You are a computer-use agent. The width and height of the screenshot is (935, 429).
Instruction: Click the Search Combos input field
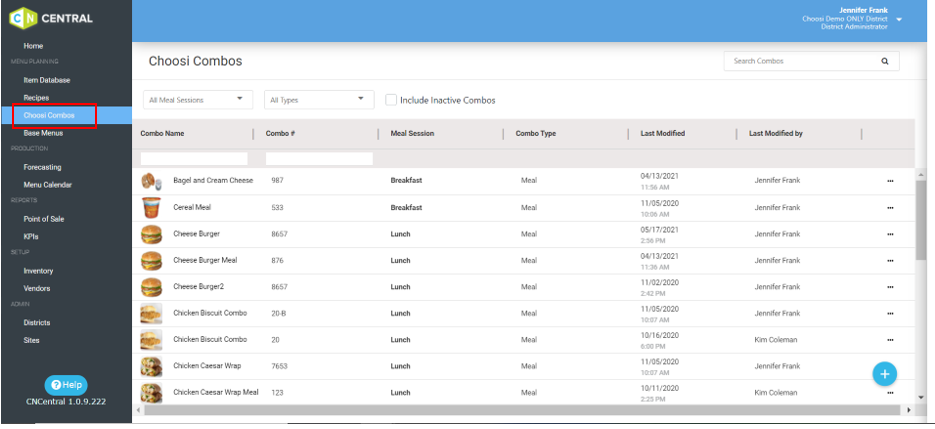(x=802, y=61)
